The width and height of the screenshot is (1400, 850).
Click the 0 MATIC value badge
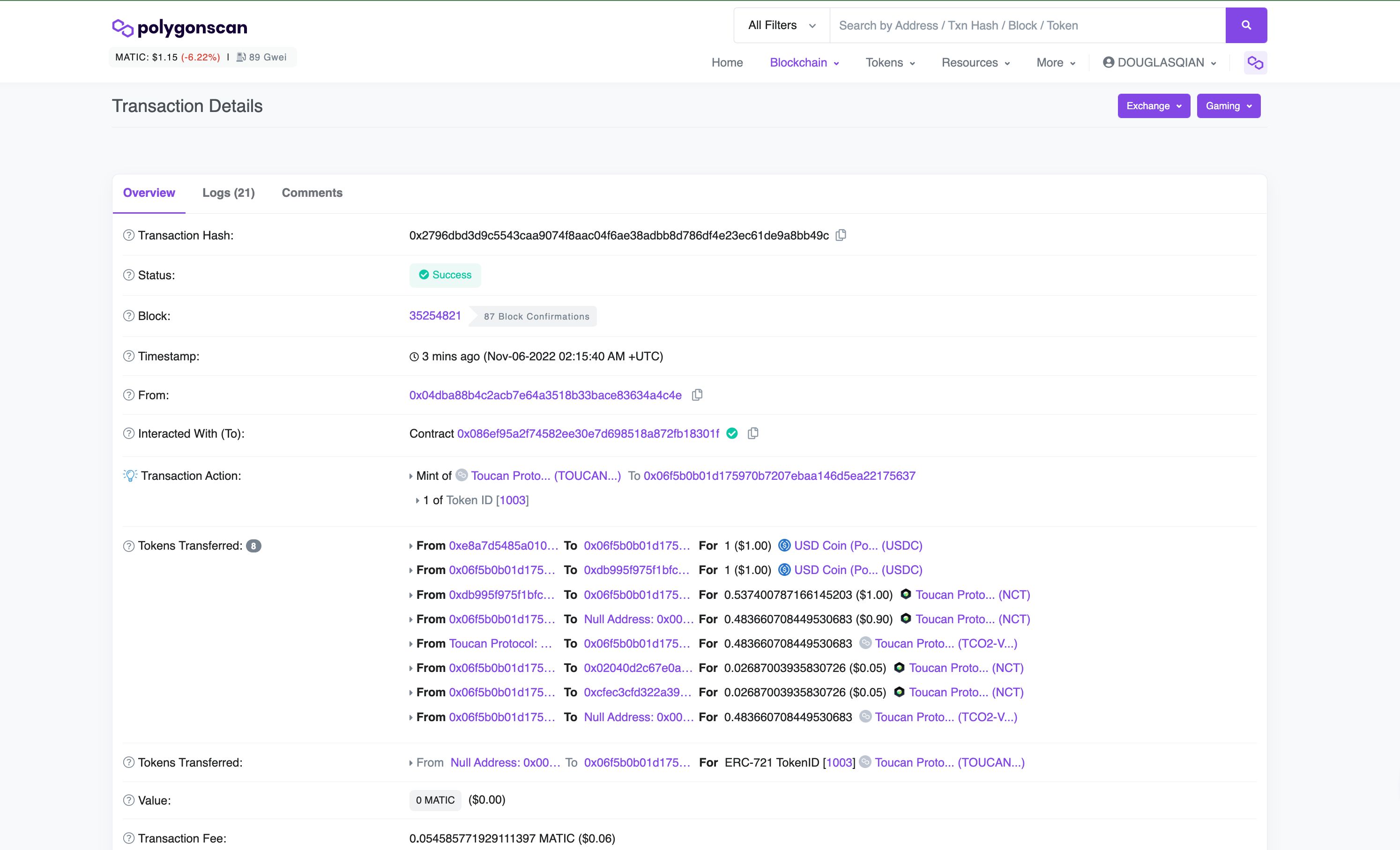435,800
